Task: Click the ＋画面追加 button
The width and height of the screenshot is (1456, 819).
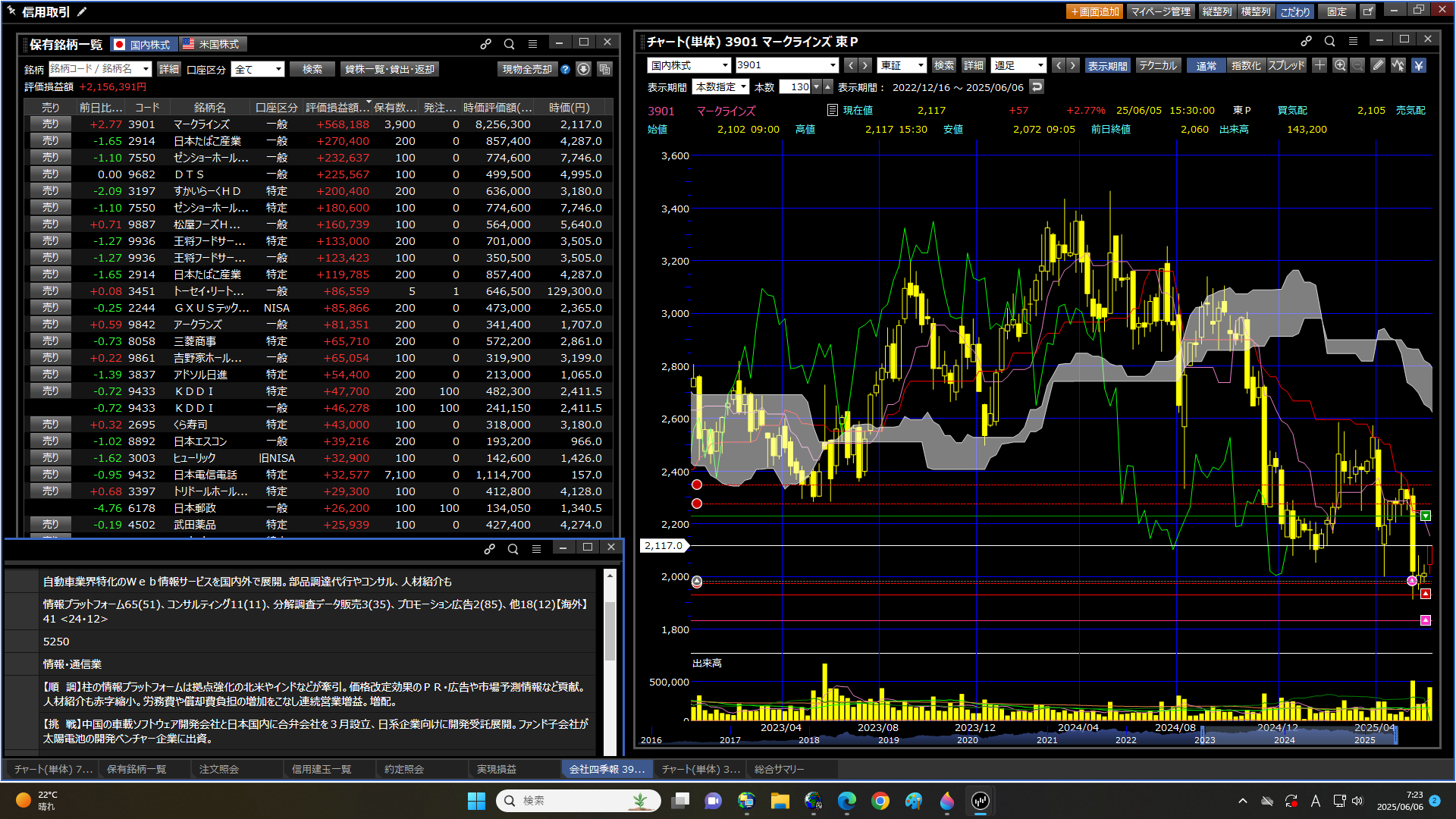Action: (x=1094, y=11)
